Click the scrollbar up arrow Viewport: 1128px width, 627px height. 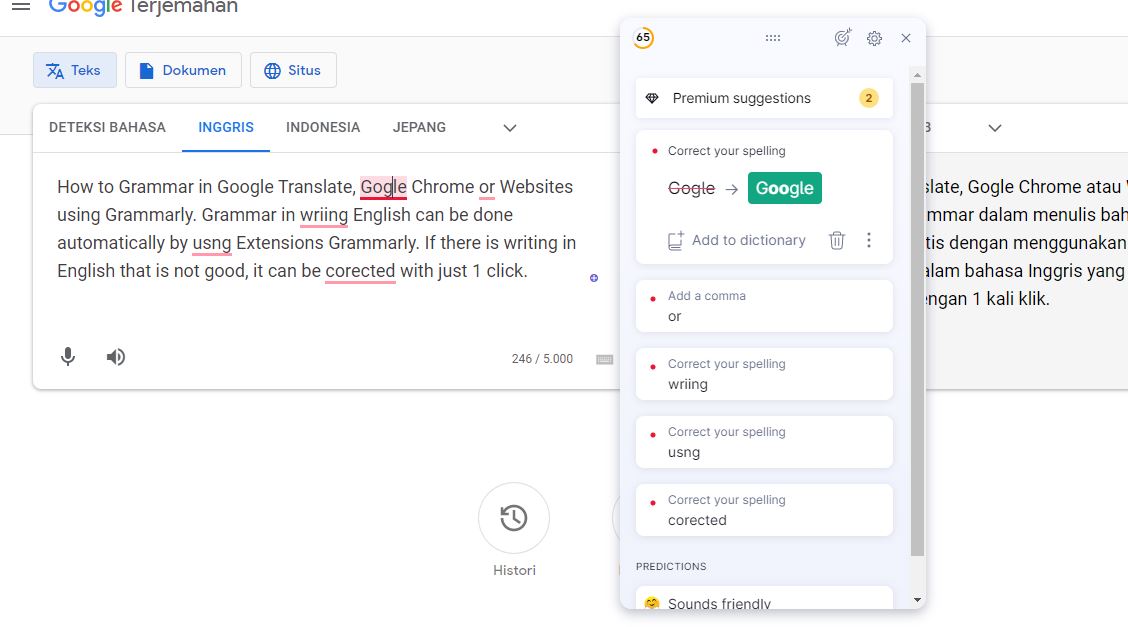click(917, 75)
